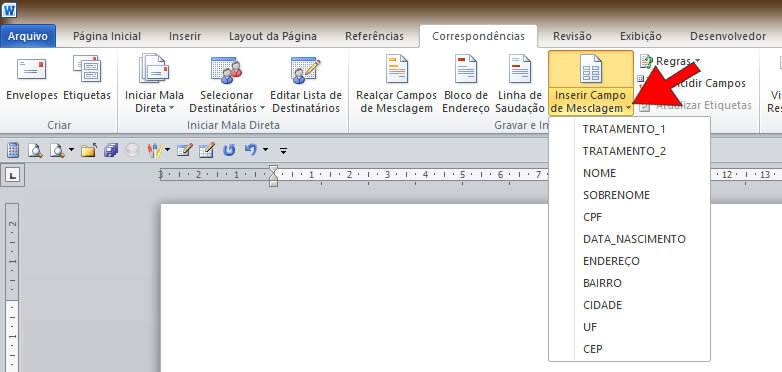Click the calculator icon in quick toolbar
The width and height of the screenshot is (782, 372).
click(x=13, y=150)
